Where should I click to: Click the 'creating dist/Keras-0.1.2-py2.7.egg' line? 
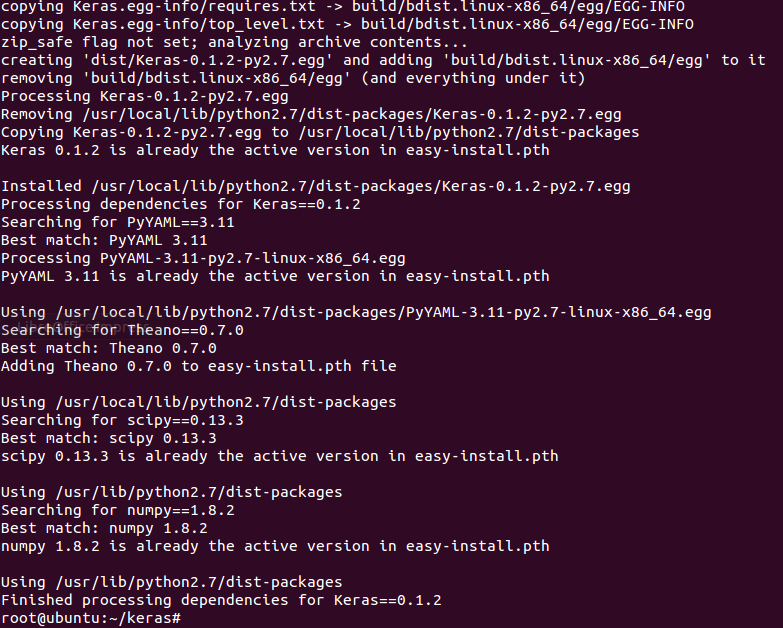click(x=383, y=61)
